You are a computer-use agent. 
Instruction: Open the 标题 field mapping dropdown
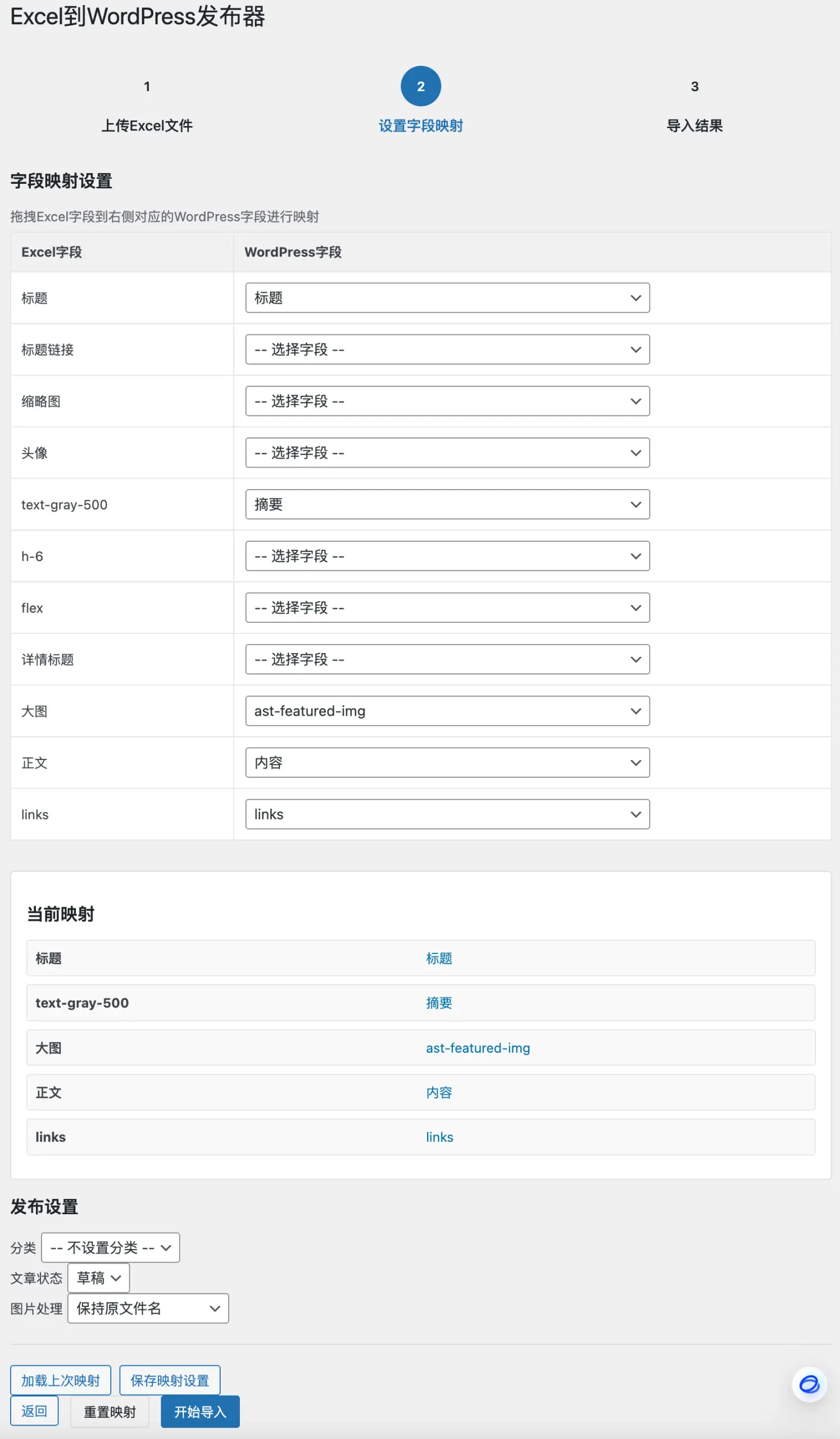click(447, 297)
